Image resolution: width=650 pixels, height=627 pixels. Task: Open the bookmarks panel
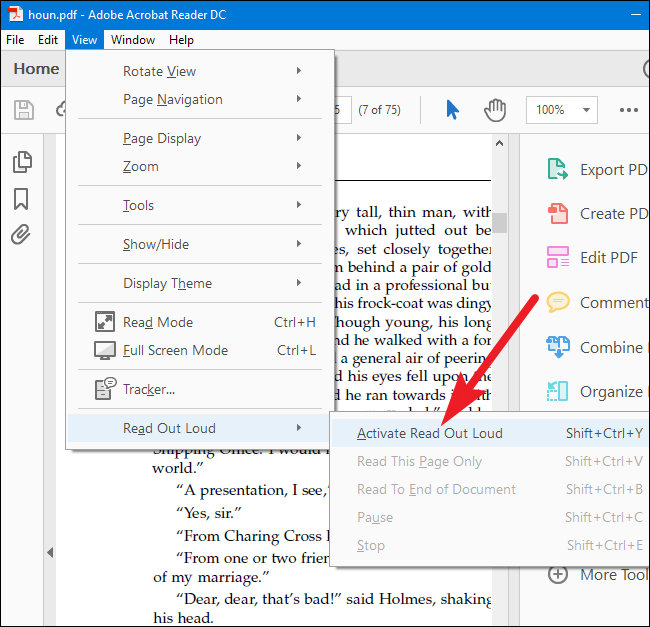[x=21, y=199]
